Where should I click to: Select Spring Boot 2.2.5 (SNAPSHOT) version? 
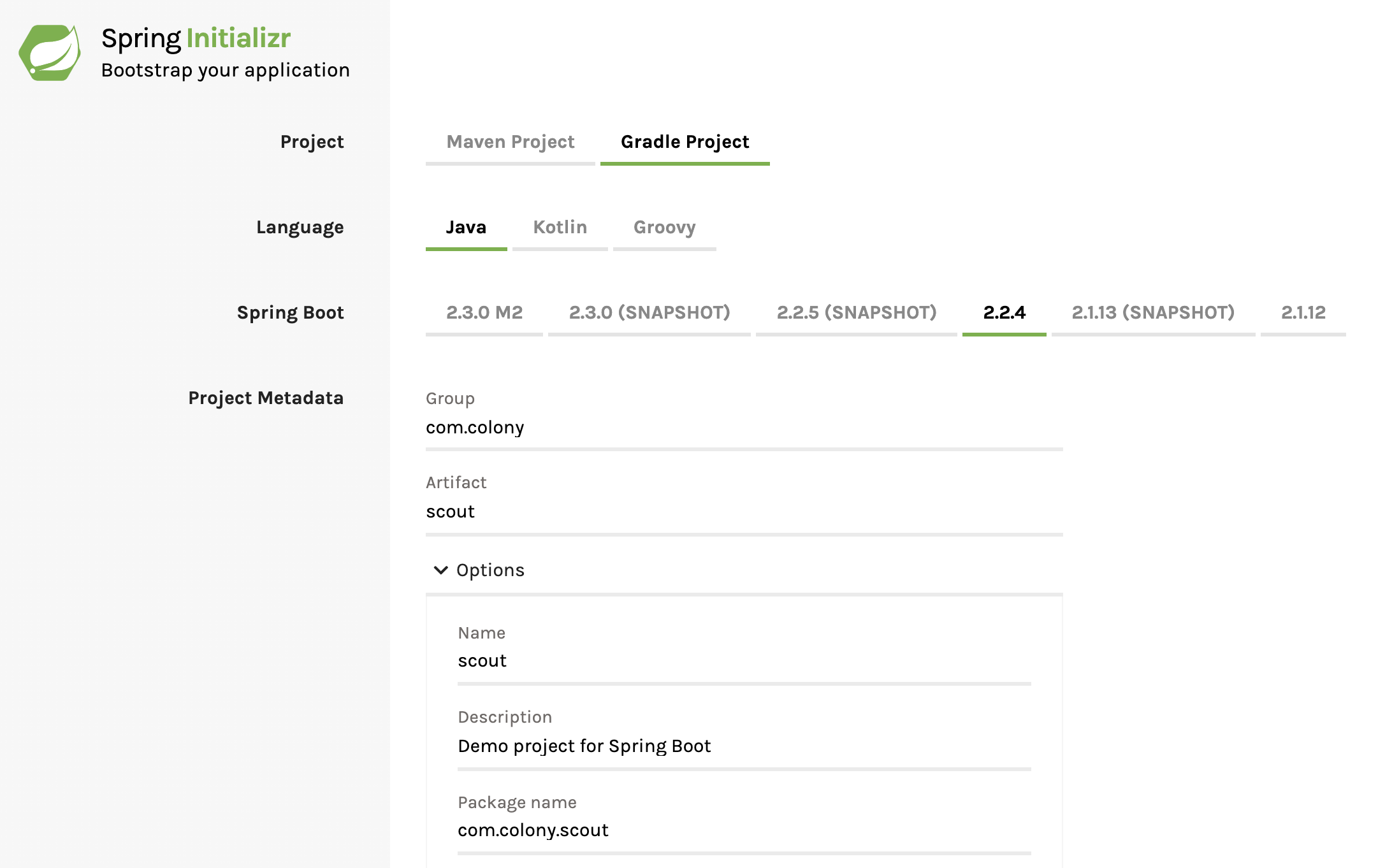pyautogui.click(x=856, y=313)
